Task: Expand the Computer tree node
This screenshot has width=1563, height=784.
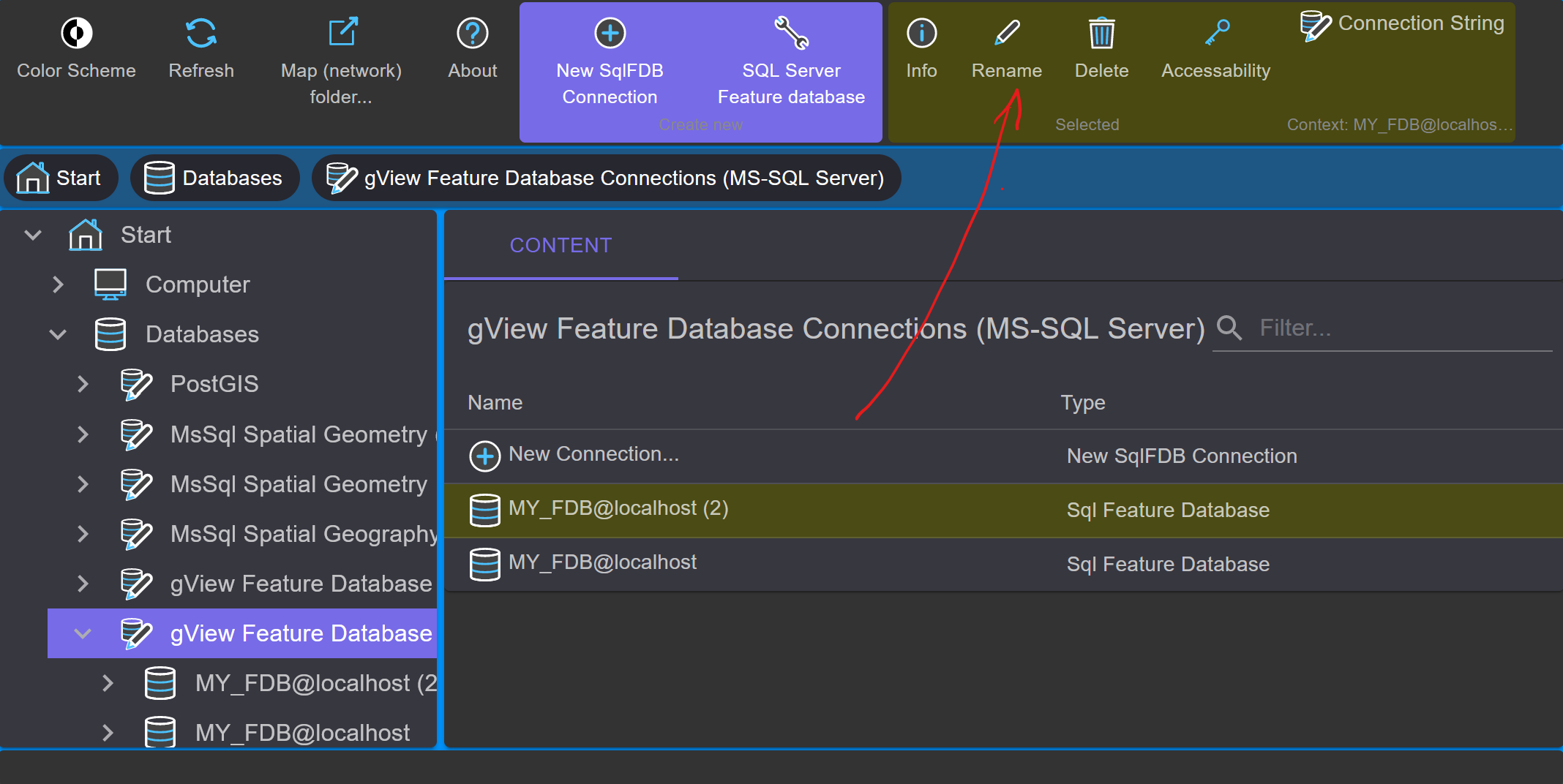Action: click(x=58, y=284)
